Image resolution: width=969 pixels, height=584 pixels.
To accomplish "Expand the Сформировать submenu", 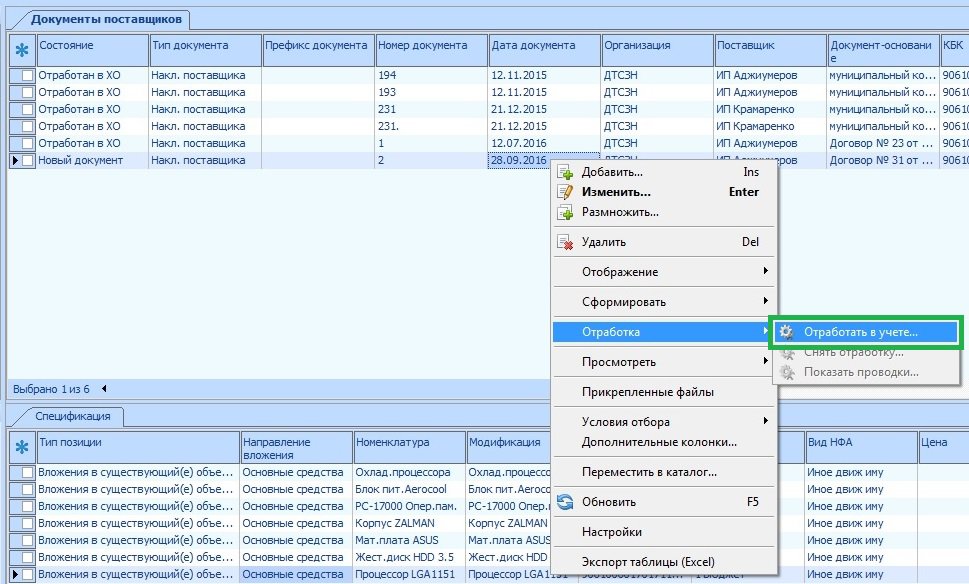I will [x=664, y=302].
